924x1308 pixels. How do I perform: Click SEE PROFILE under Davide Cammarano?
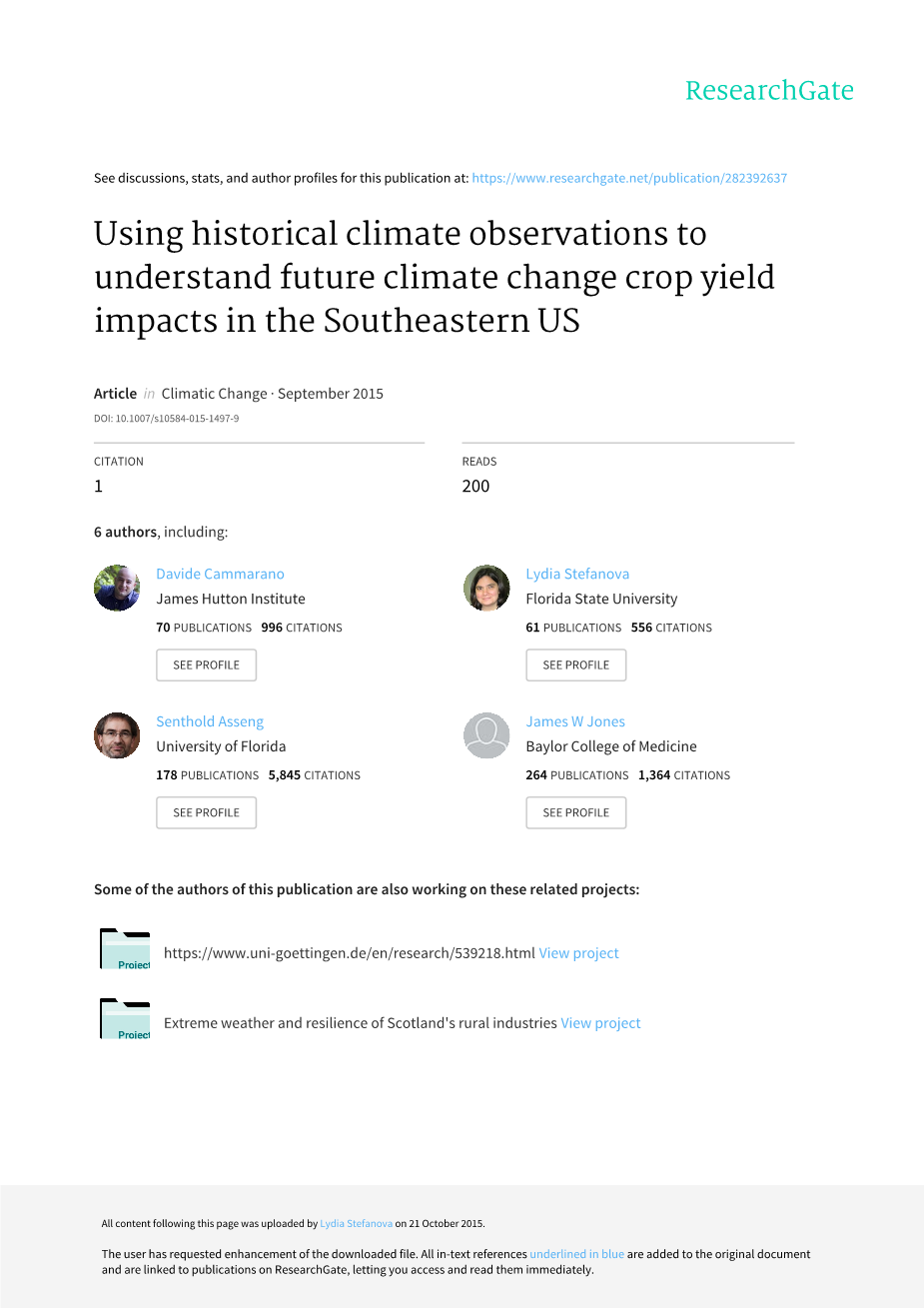click(x=206, y=665)
